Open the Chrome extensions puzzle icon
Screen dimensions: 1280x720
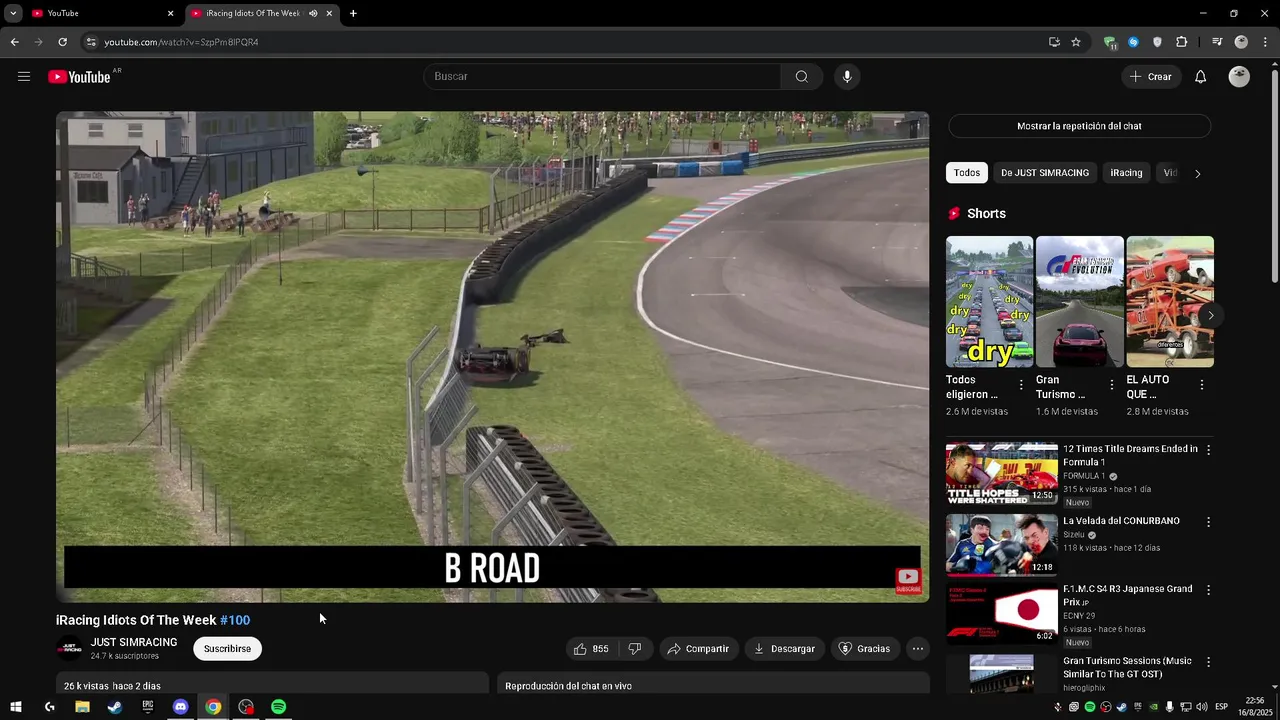[1181, 42]
